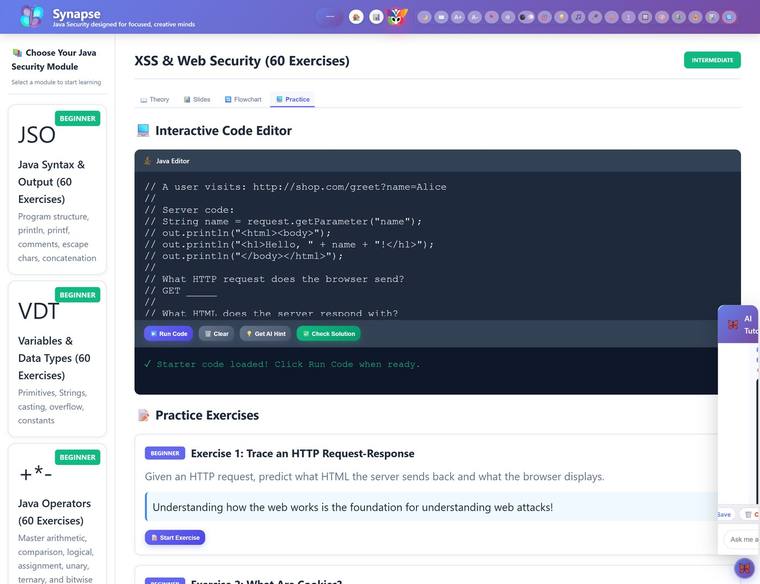Toggle the dark mode switch in header
The width and height of the screenshot is (760, 584).
coord(526,17)
